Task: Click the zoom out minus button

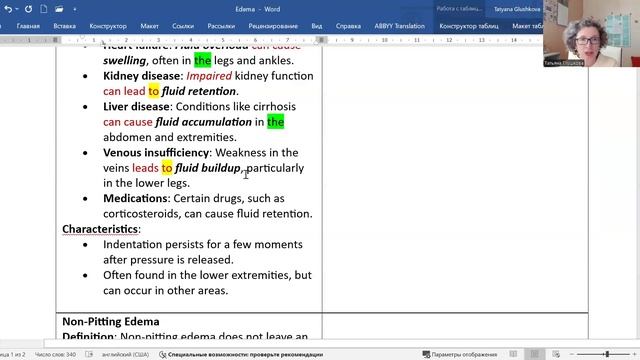Action: [572, 354]
